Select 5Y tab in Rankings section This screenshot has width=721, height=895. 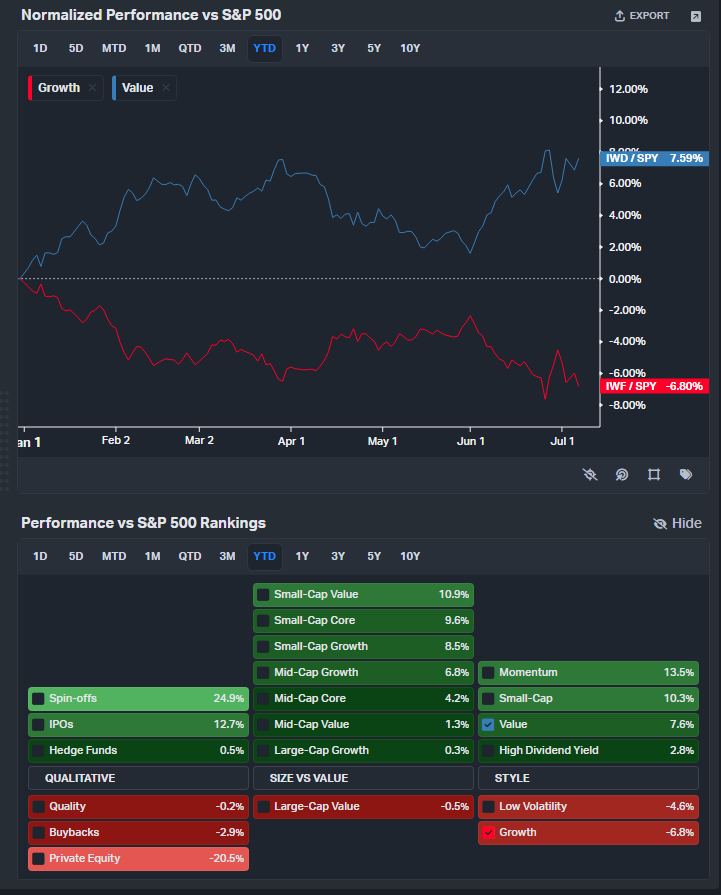point(374,557)
